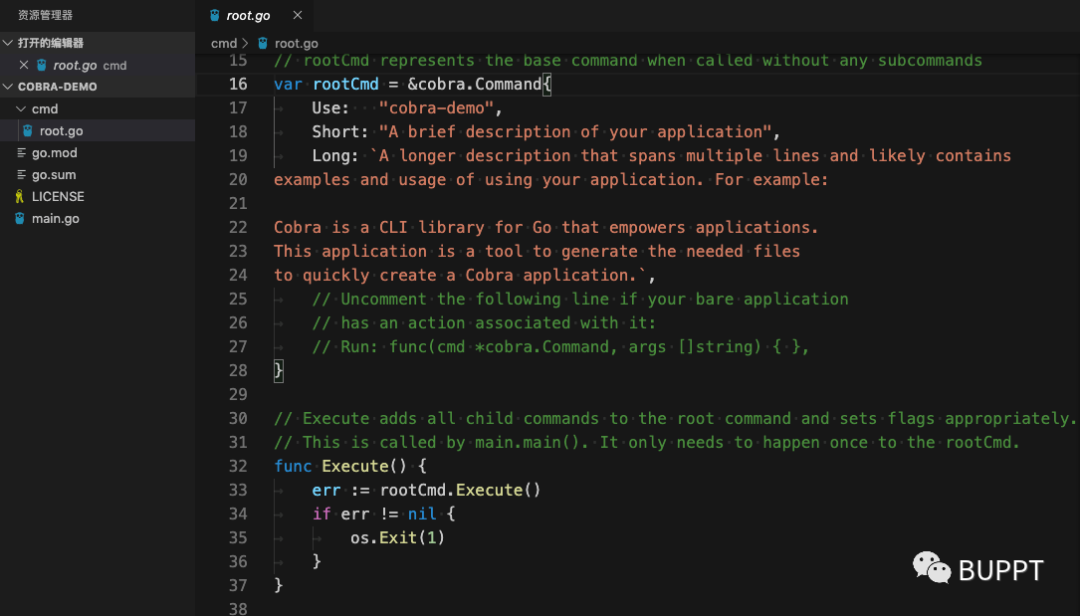Open main.go in the explorer
Screen dimensions: 1080x616
point(55,218)
